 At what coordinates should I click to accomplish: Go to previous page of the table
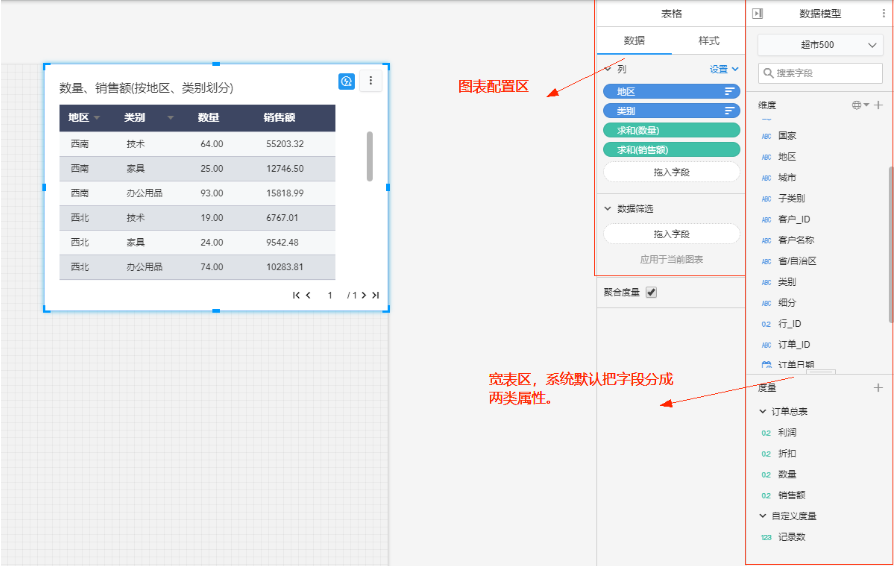[x=308, y=295]
